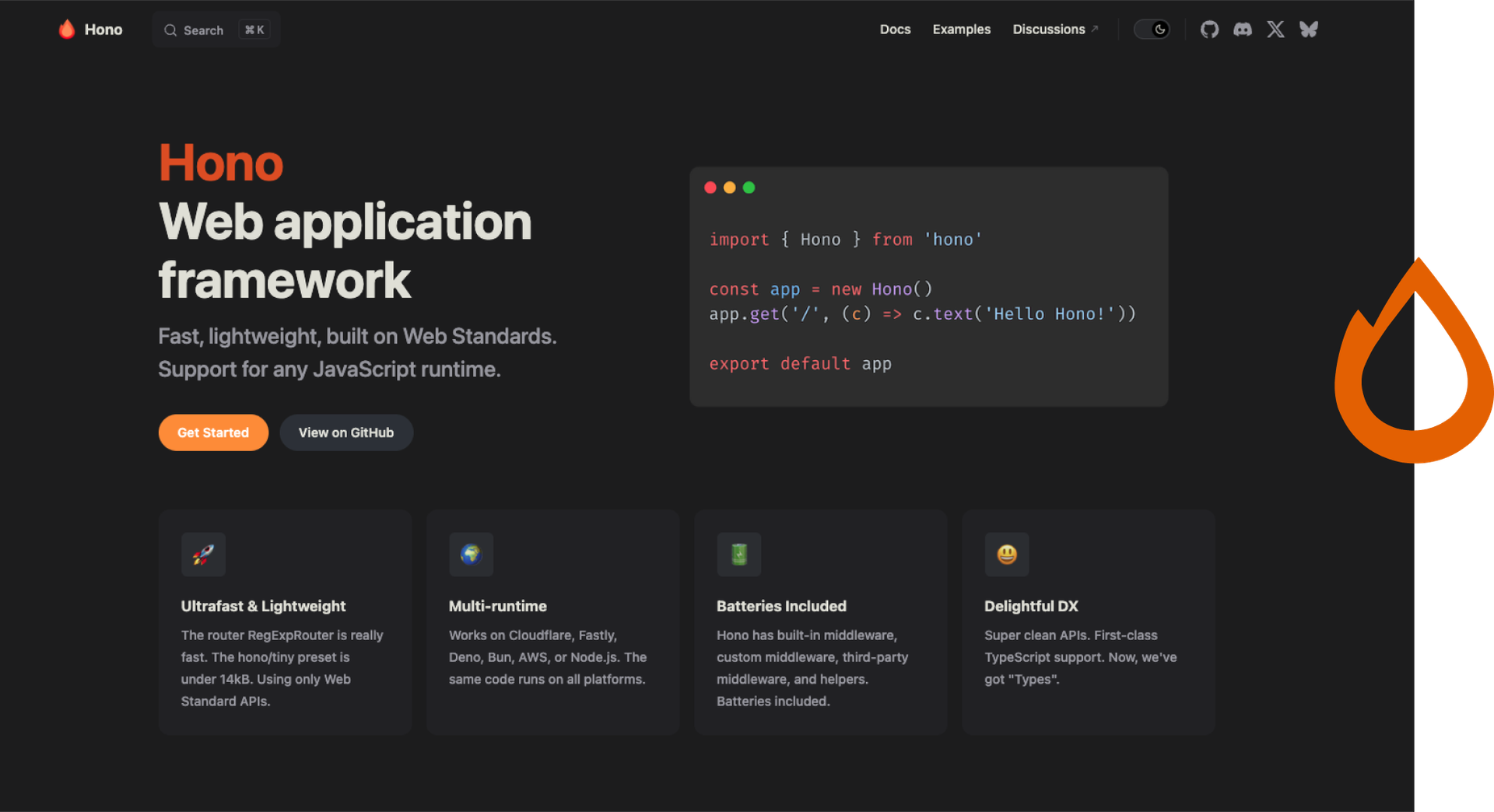This screenshot has height=812, width=1494.
Task: Open the Search box in navbar
Action: tap(216, 30)
